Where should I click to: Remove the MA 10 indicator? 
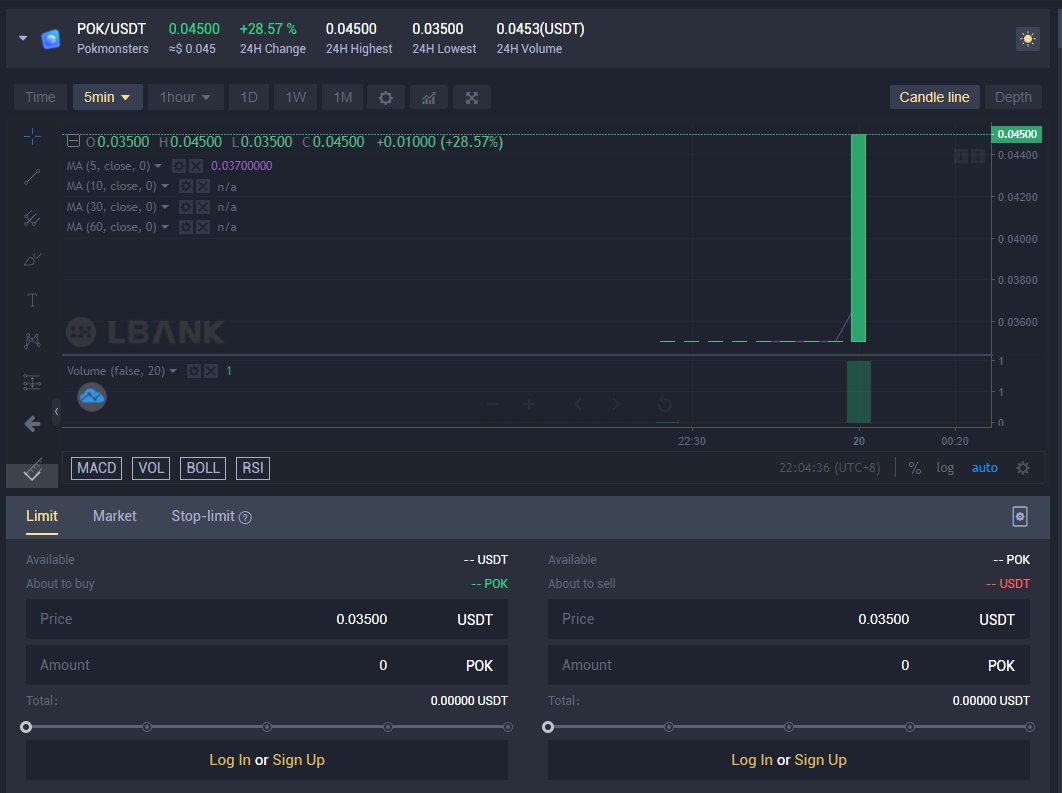203,186
